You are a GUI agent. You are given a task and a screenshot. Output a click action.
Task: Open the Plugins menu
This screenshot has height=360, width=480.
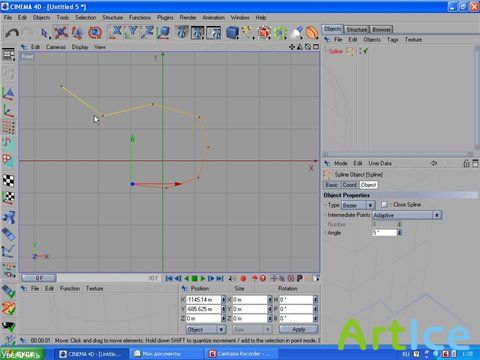point(165,17)
